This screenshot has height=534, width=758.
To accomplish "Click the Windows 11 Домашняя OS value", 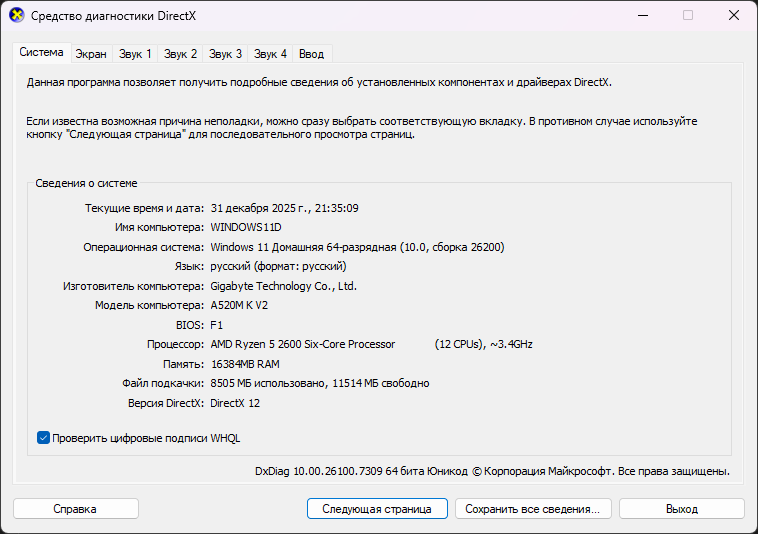I will [357, 247].
